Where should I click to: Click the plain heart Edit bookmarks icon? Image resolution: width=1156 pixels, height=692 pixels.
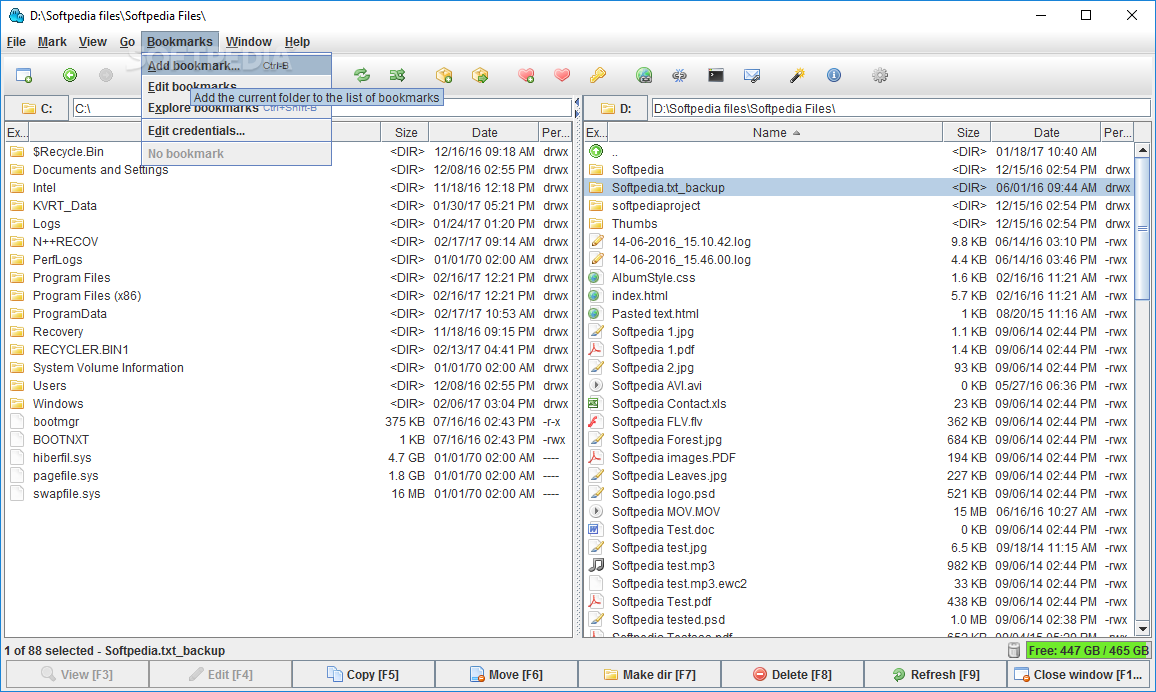pos(562,75)
